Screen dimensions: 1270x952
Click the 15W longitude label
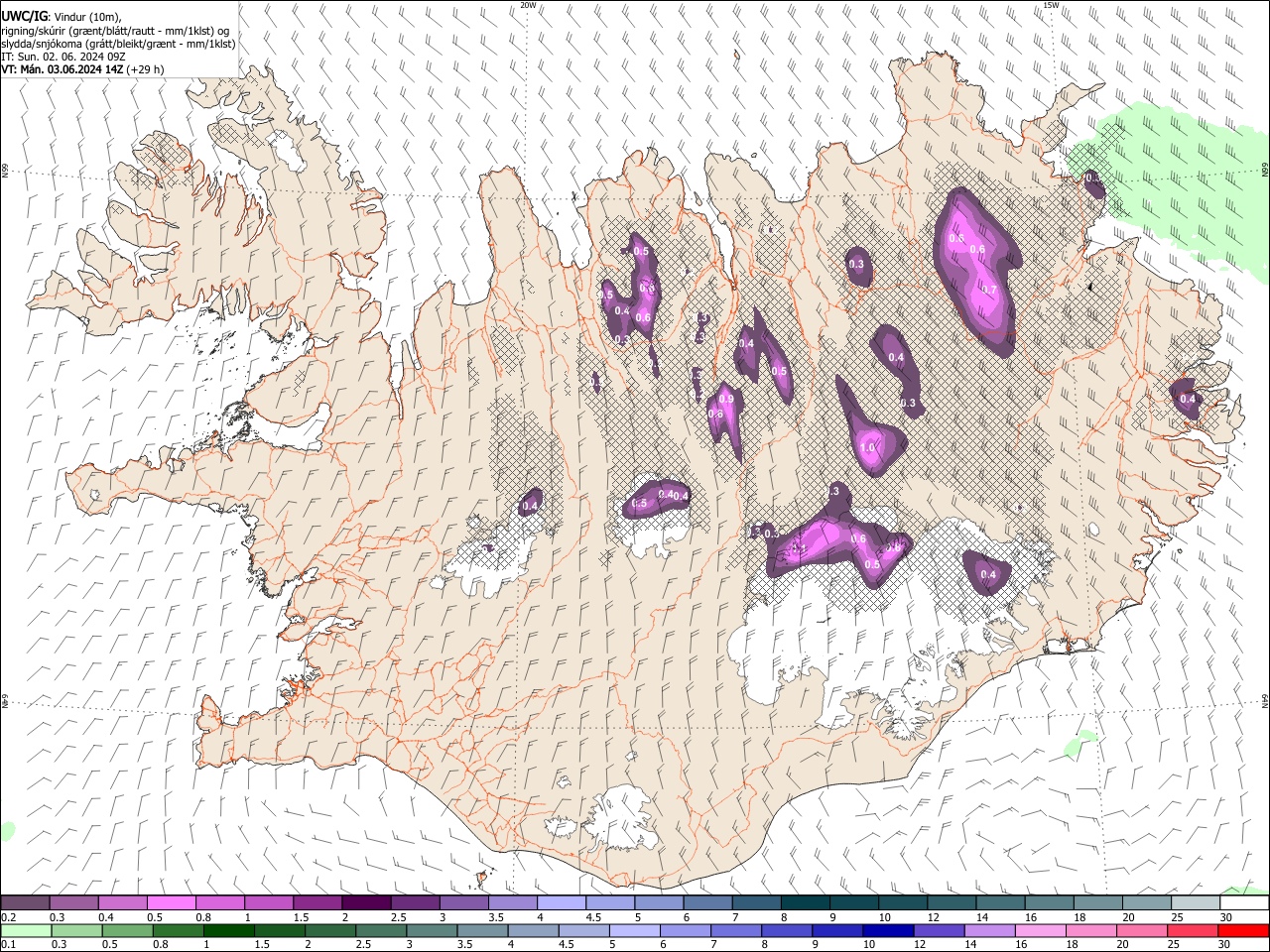click(1051, 5)
